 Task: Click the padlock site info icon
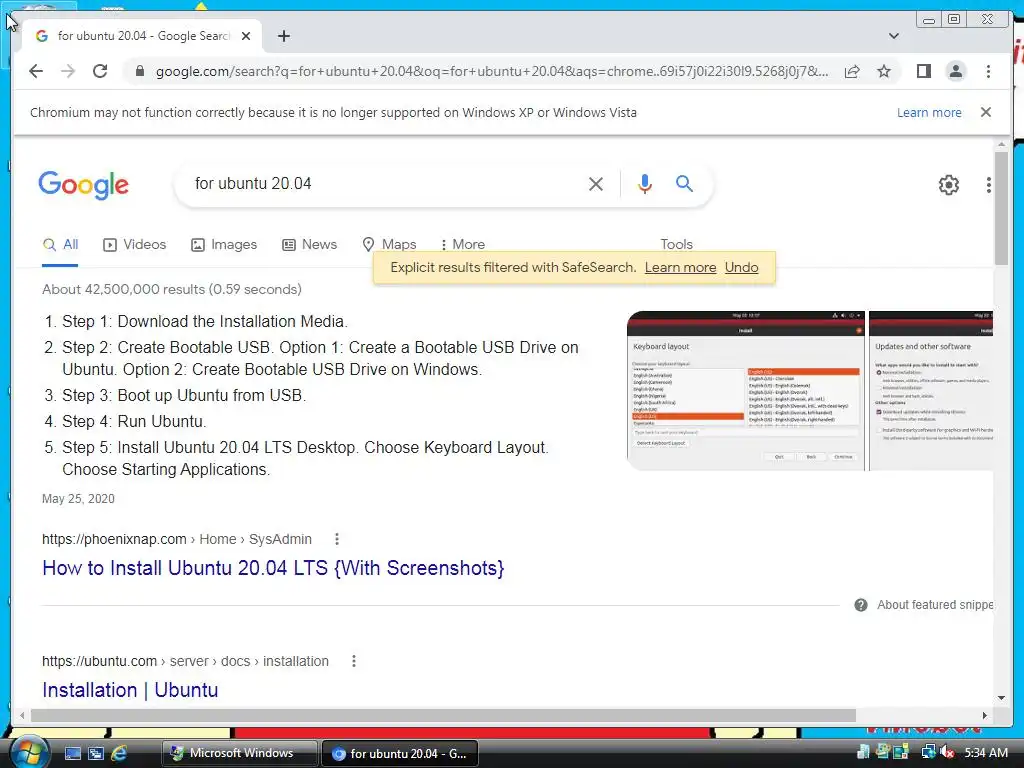coord(139,71)
